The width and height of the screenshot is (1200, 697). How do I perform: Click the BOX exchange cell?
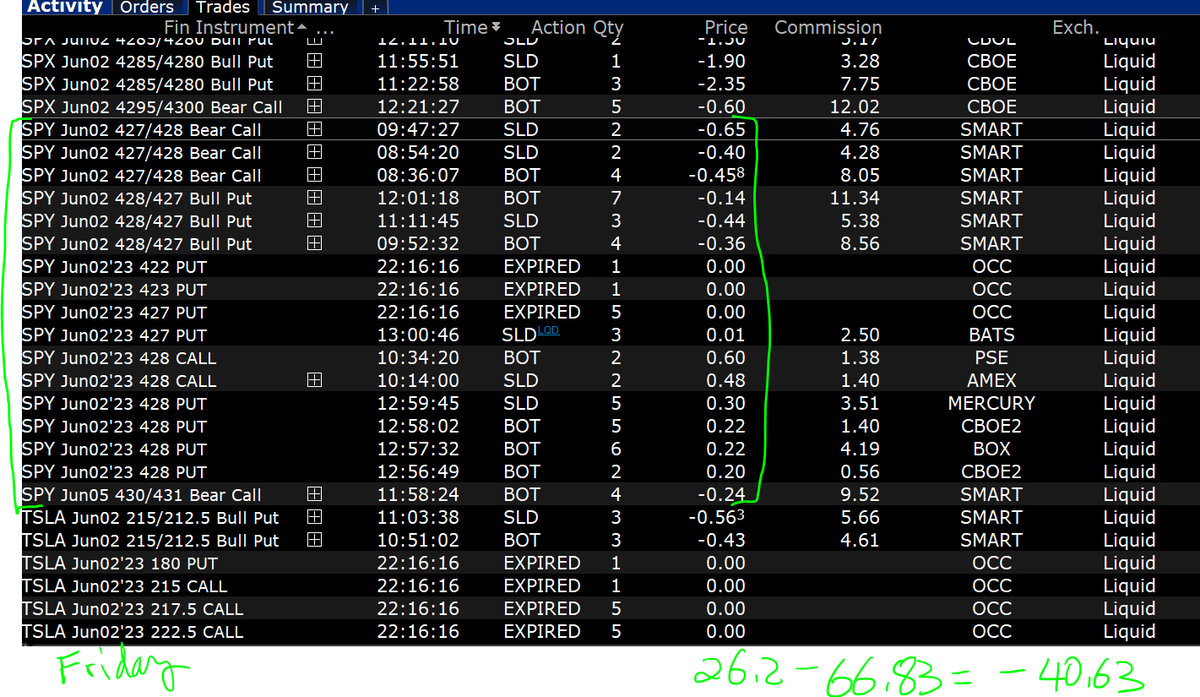[991, 449]
